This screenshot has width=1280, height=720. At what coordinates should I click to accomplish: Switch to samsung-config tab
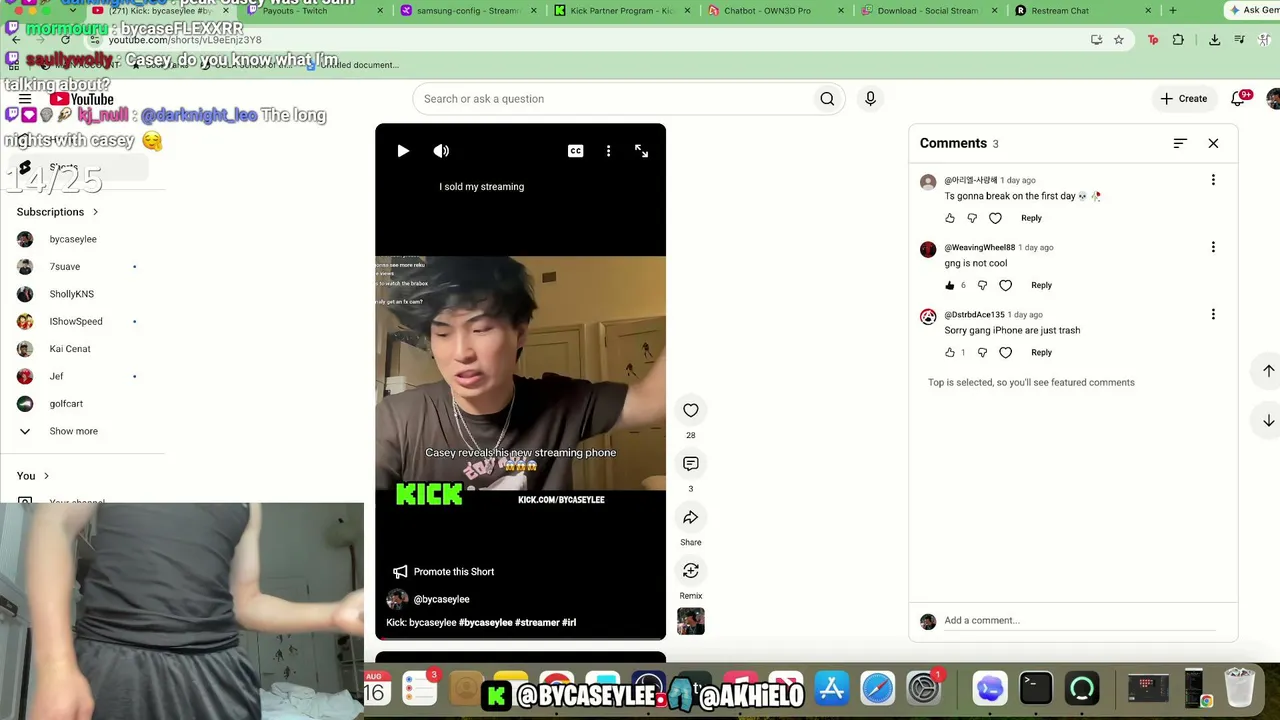(470, 11)
